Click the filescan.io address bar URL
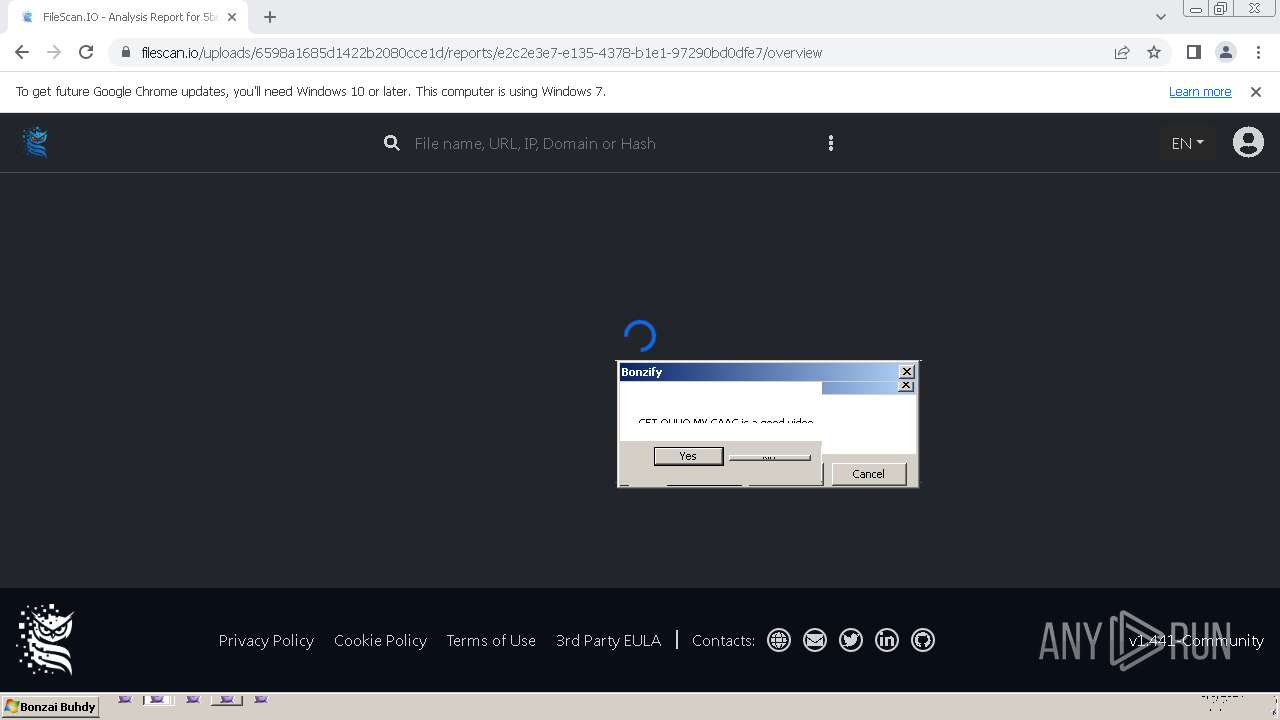Image resolution: width=1280 pixels, height=720 pixels. pyautogui.click(x=482, y=53)
